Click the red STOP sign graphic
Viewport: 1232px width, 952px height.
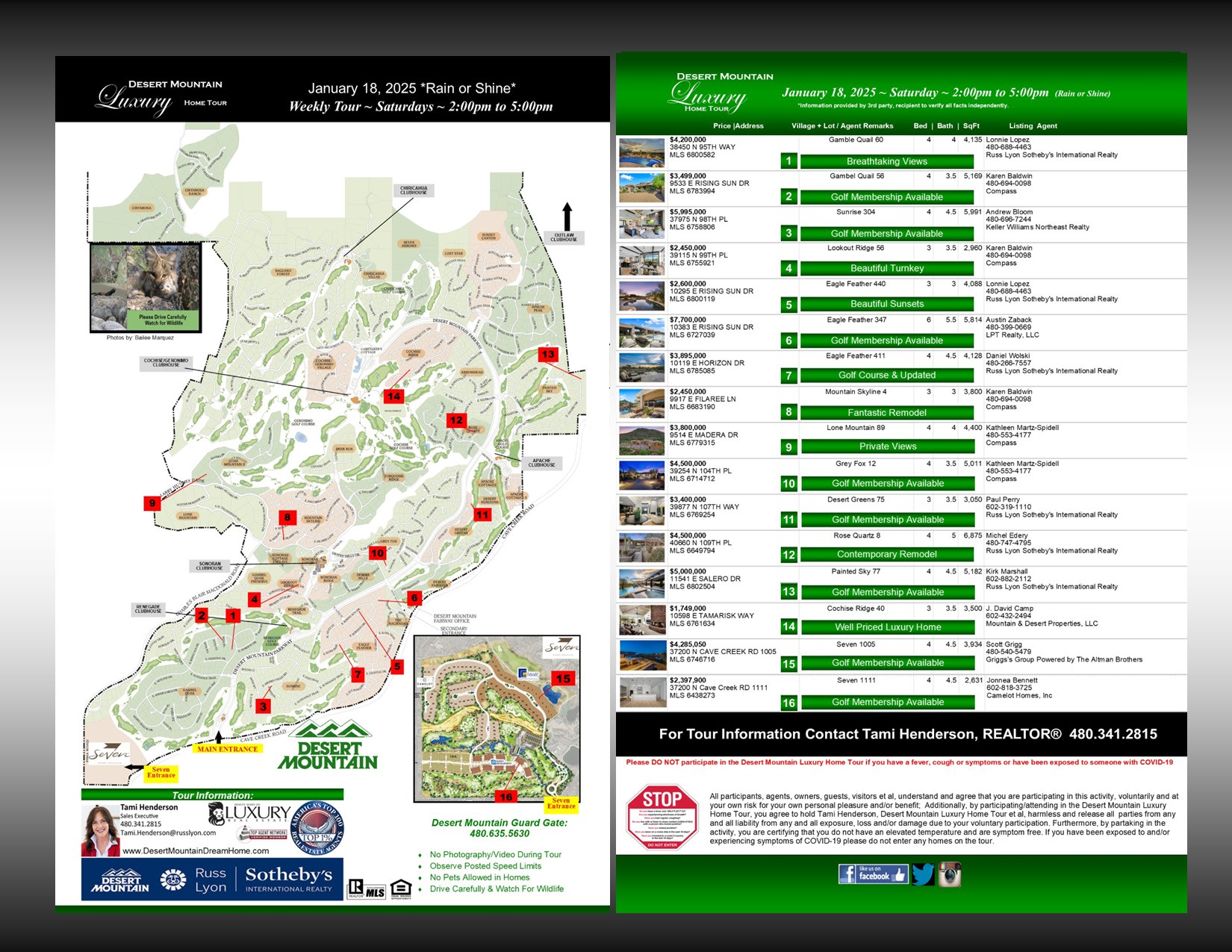click(662, 817)
